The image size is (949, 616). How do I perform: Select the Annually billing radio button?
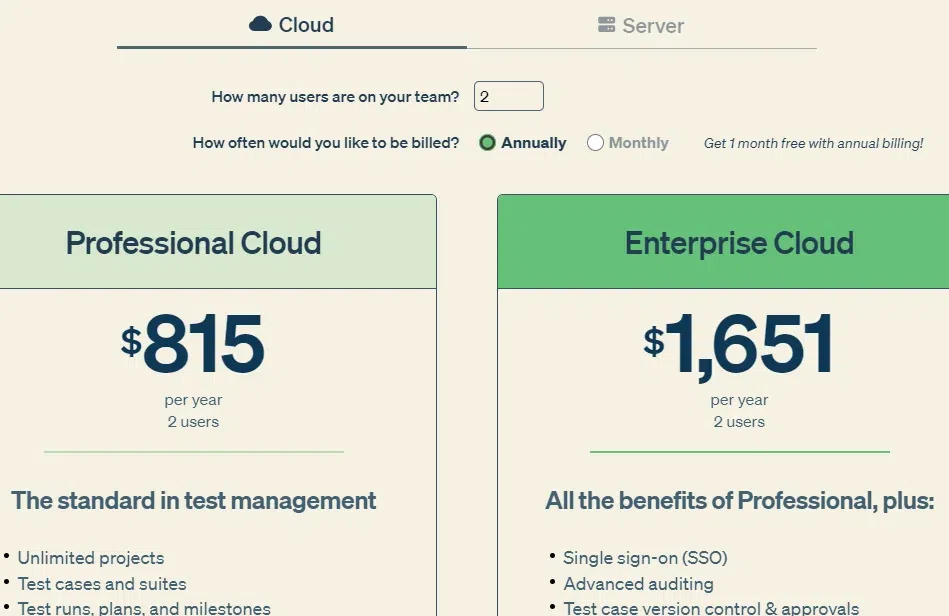488,143
